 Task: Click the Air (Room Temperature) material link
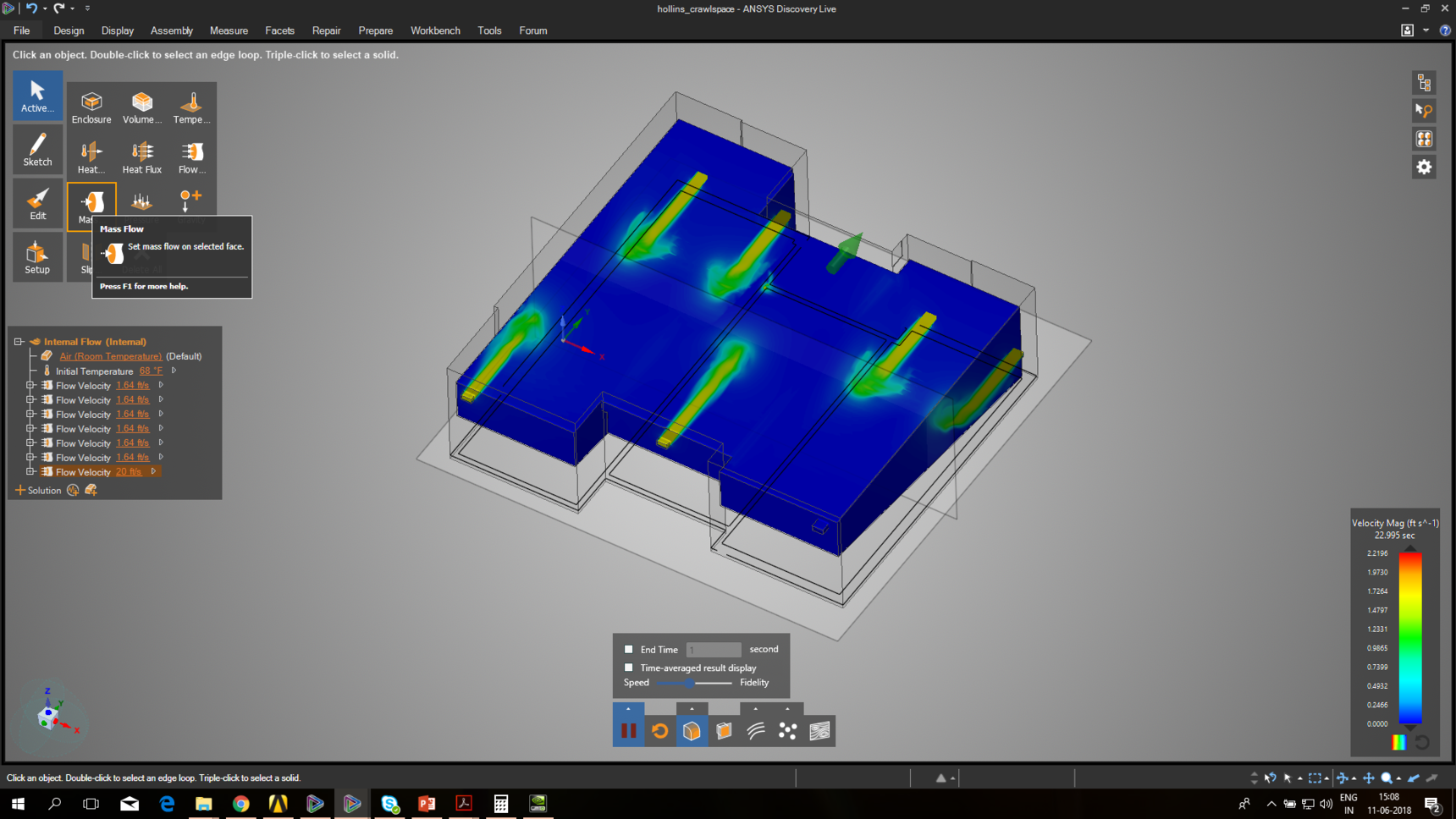pyautogui.click(x=111, y=356)
